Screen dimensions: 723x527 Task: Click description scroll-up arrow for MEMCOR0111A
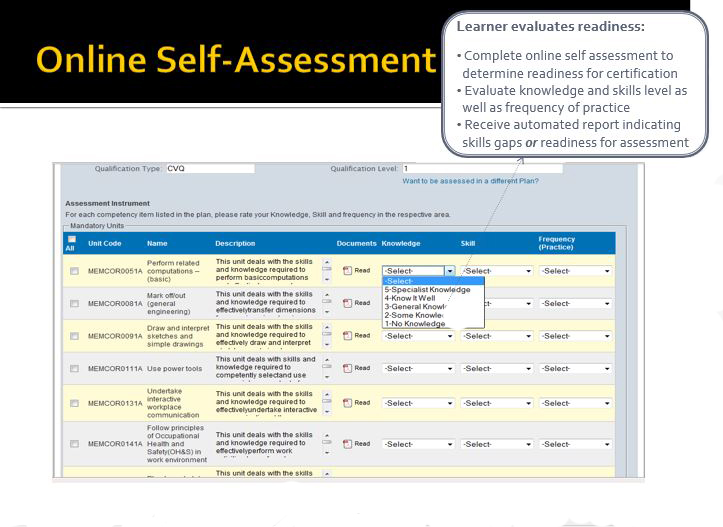coord(327,360)
